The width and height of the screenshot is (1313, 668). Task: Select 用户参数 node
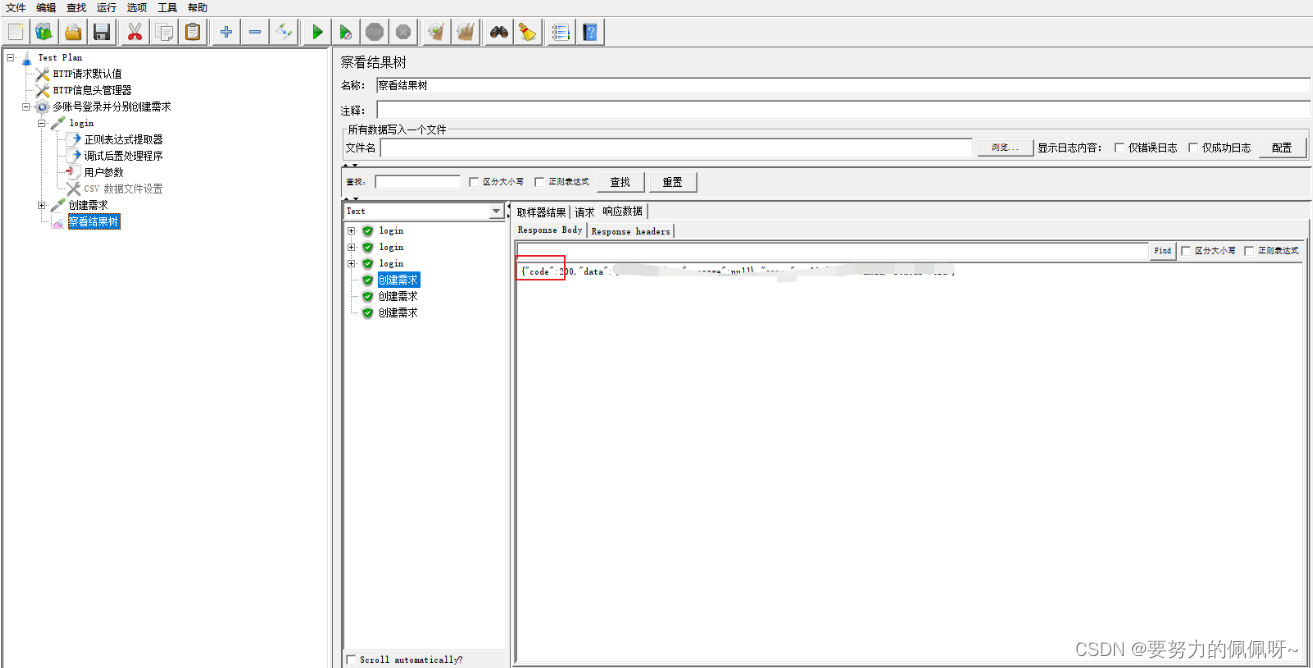point(103,172)
